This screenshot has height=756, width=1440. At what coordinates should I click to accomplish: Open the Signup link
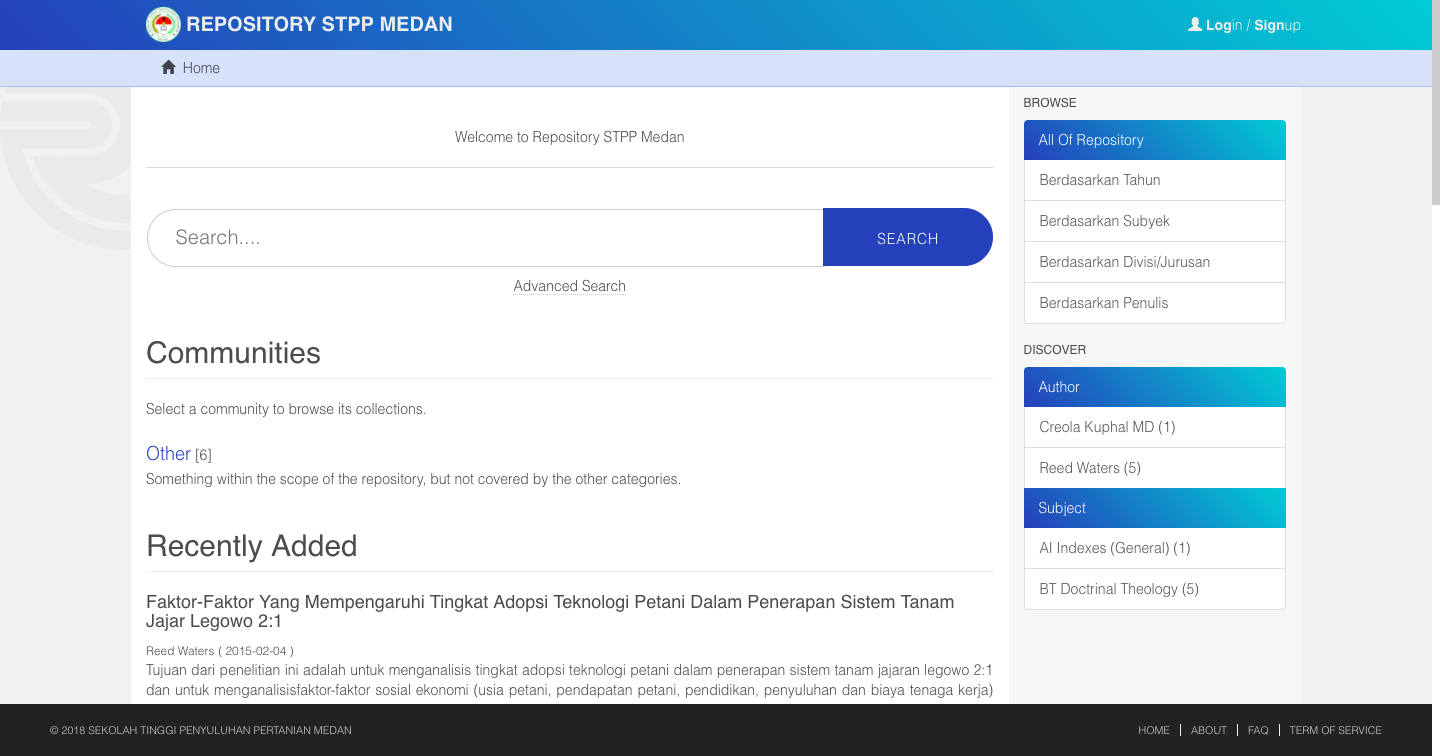[x=1277, y=25]
